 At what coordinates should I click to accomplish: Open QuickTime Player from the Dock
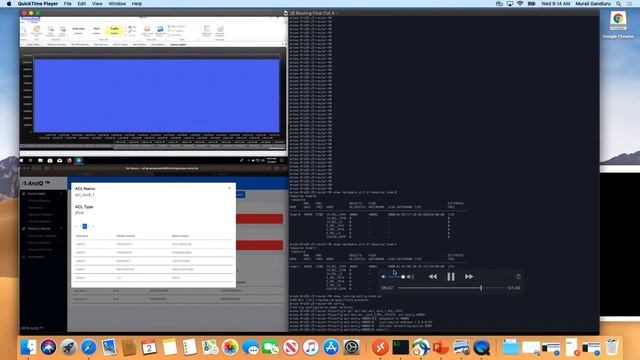click(x=482, y=347)
